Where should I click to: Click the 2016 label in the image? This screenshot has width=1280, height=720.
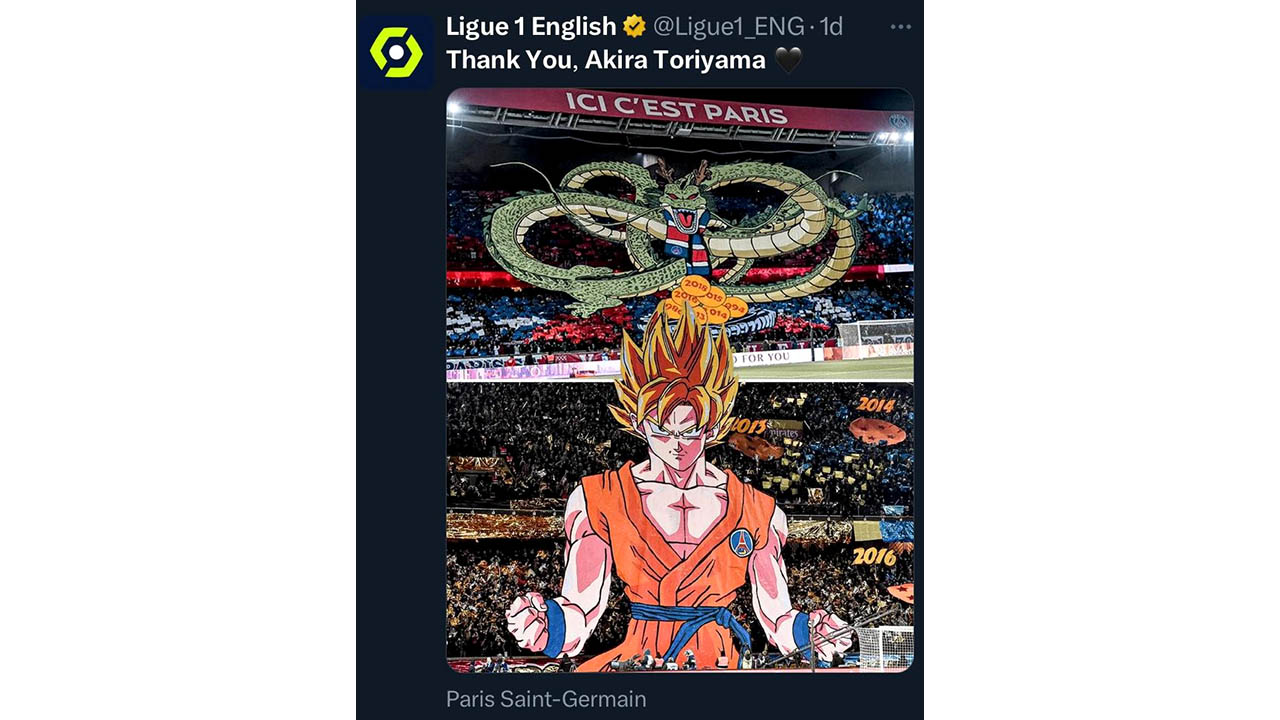click(x=875, y=556)
